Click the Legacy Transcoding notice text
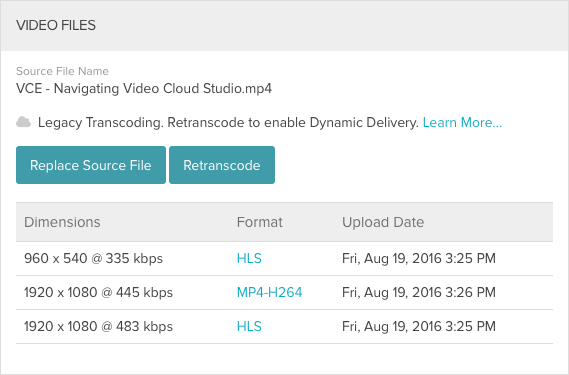 229,122
